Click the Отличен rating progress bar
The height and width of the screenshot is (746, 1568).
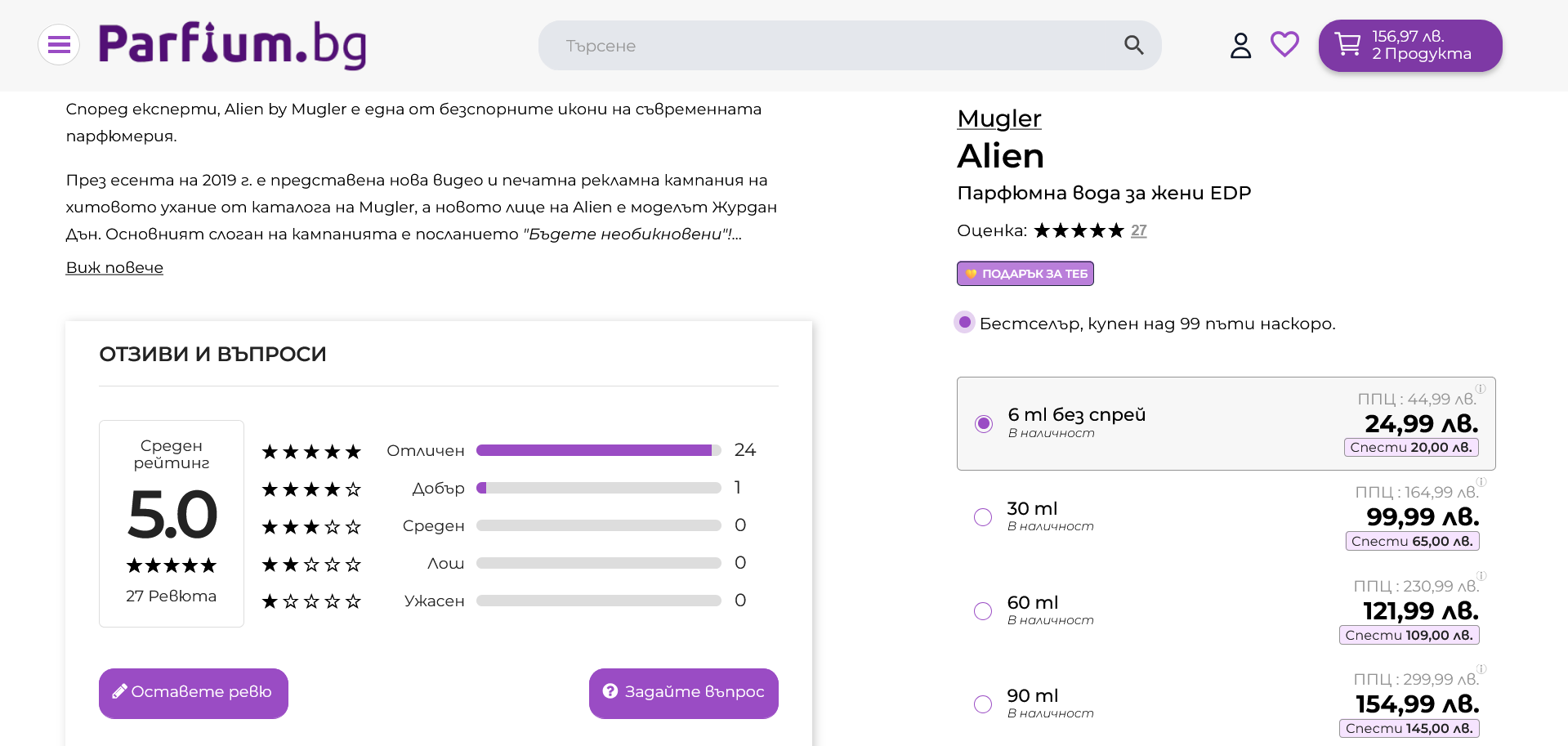pyautogui.click(x=598, y=450)
